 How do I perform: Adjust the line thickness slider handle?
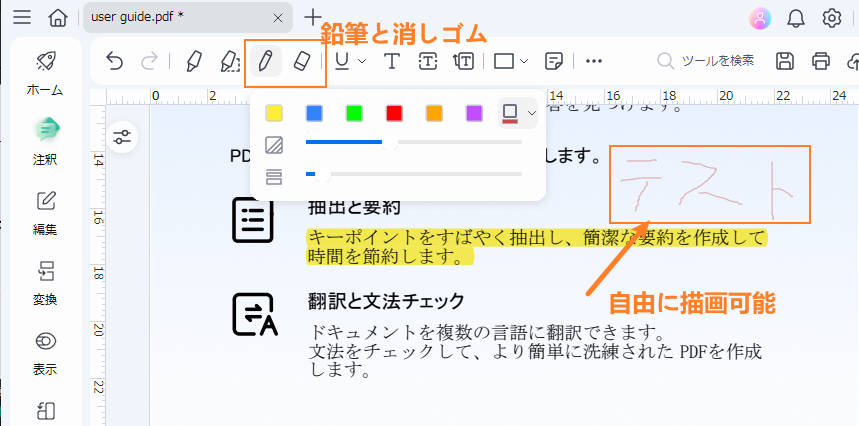coord(323,174)
